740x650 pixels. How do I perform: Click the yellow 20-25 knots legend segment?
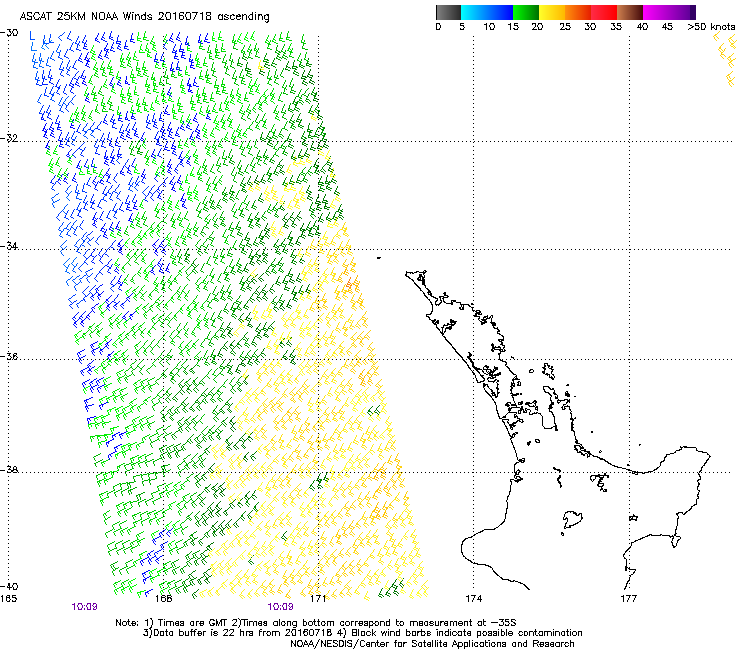tap(552, 12)
